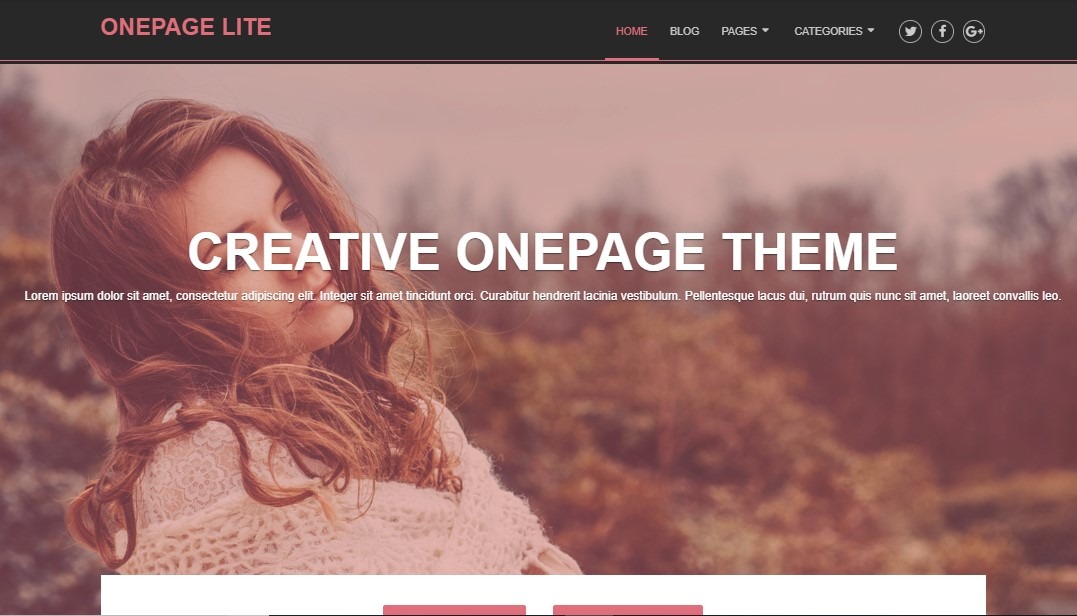Click the first pink button in white panel
Screen dimensions: 1077x616
tap(454, 611)
